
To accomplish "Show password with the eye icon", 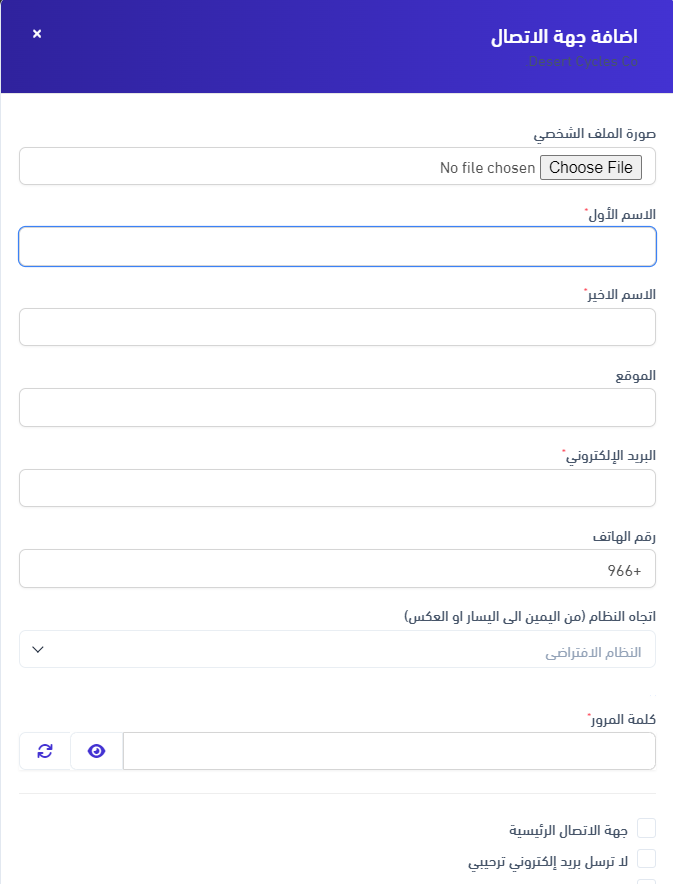I will click(97, 751).
